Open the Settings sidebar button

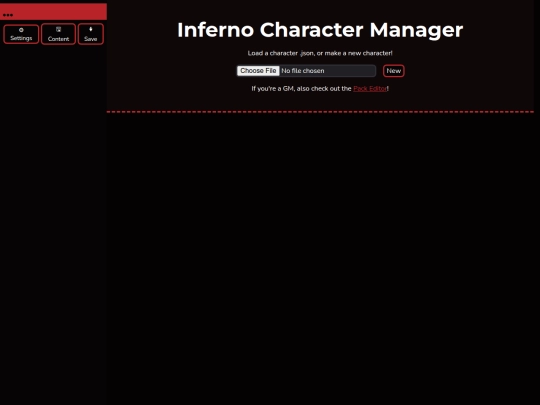[21, 34]
